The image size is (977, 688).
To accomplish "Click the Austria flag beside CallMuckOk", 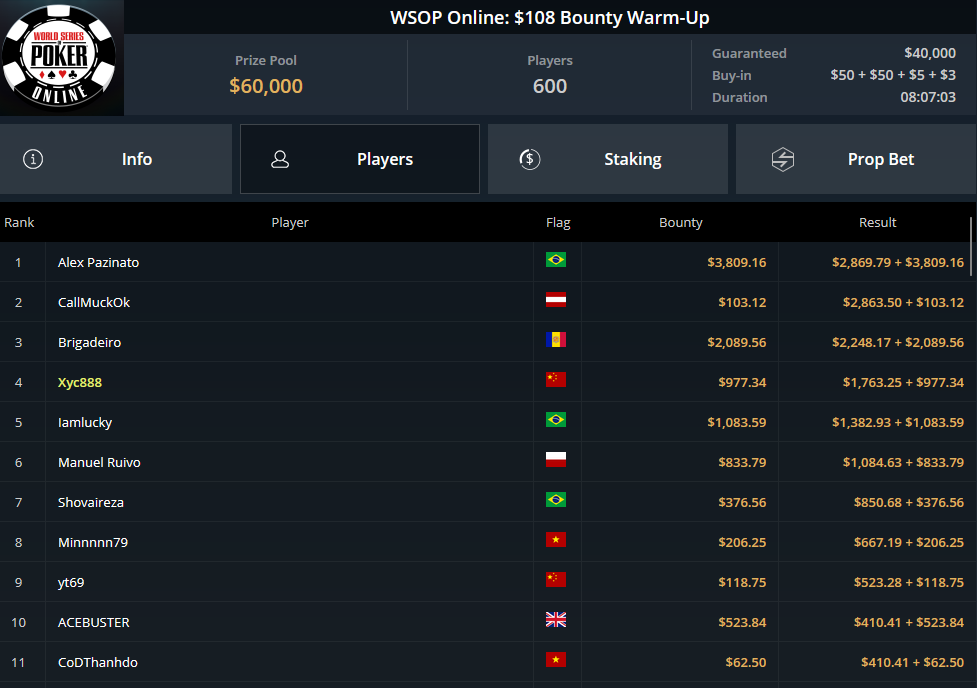I will [x=556, y=300].
